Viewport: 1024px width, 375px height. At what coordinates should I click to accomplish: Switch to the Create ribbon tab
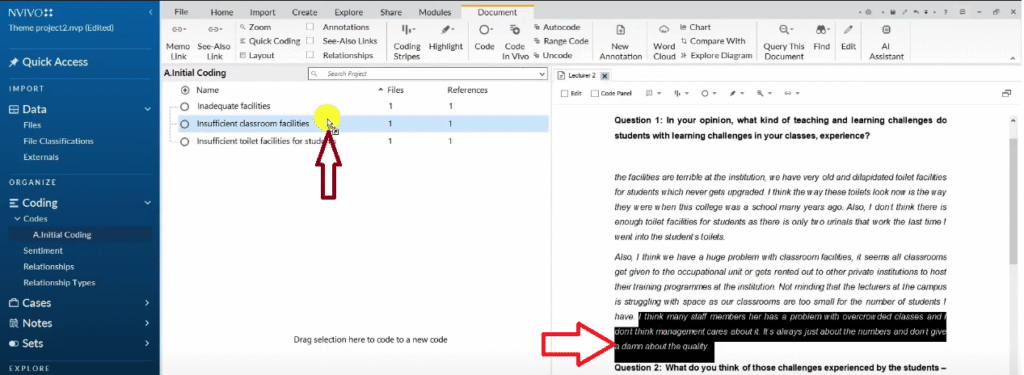304,12
